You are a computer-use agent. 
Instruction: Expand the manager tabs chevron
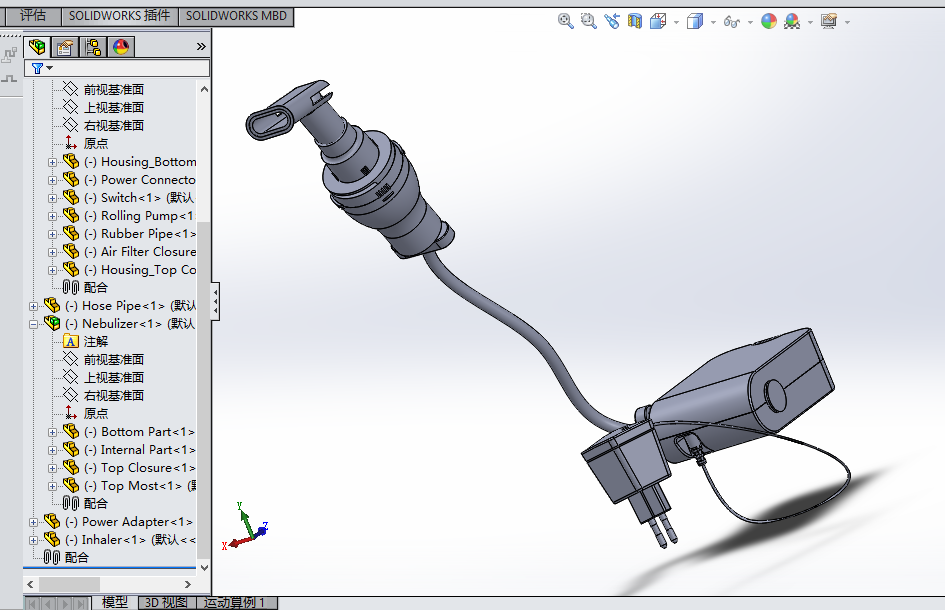click(x=201, y=46)
